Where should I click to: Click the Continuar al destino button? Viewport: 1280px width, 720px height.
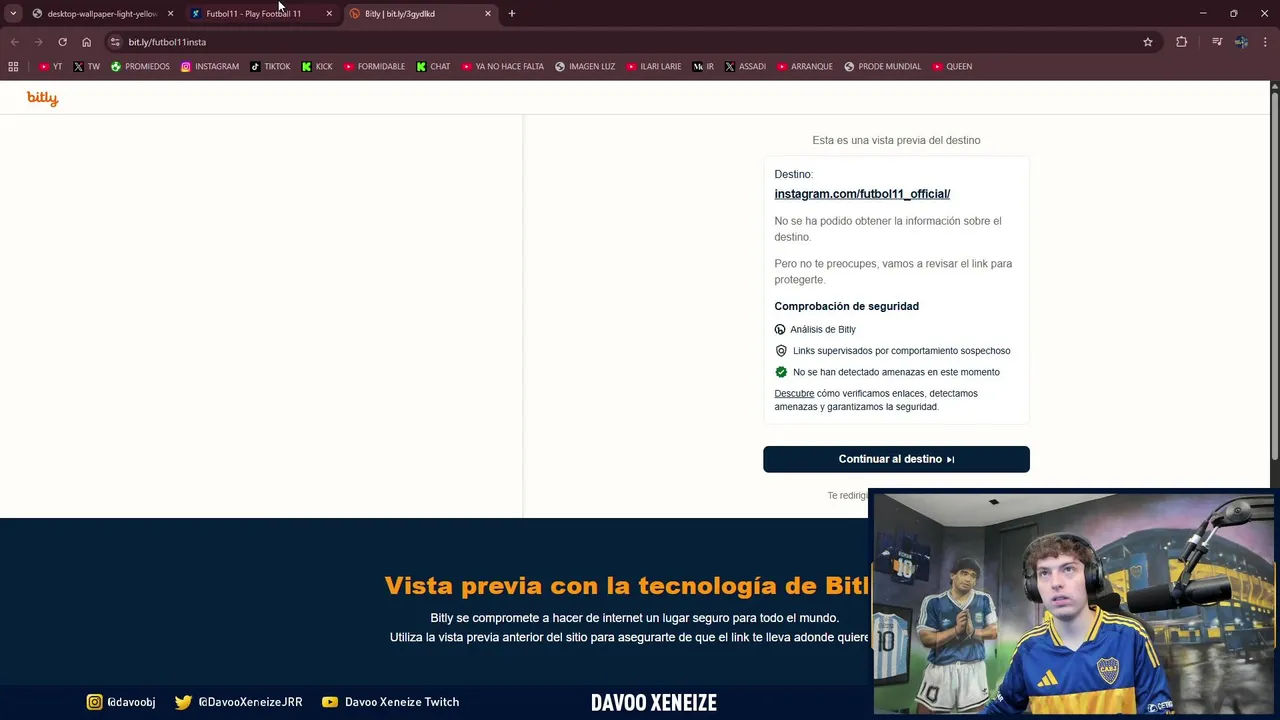[896, 459]
